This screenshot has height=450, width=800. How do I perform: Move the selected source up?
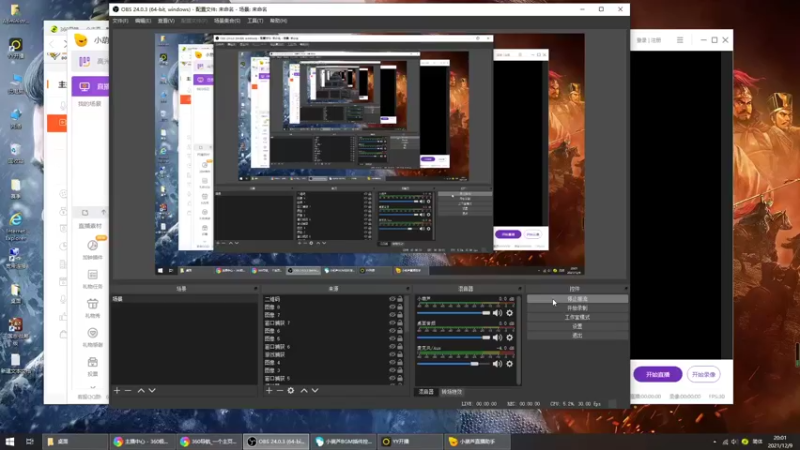(304, 390)
